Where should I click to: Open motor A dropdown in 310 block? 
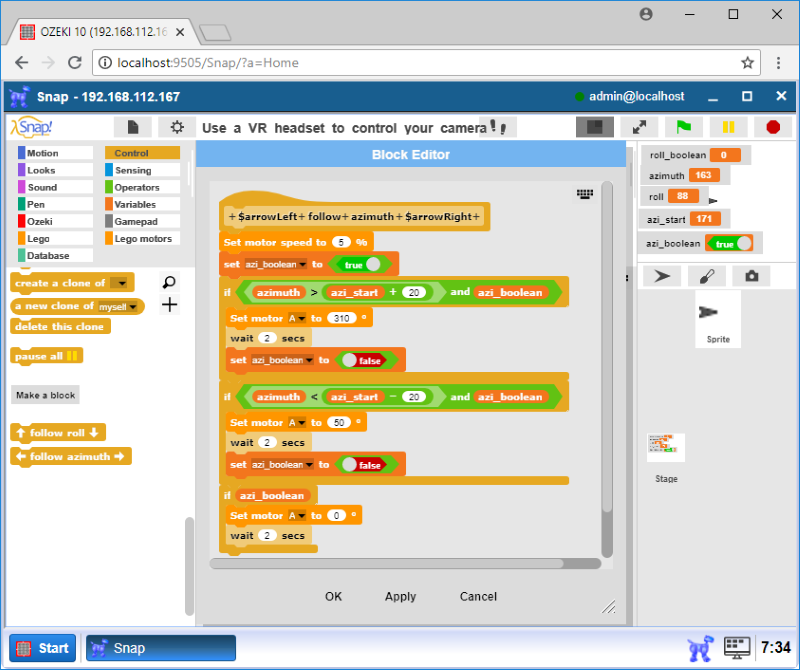(302, 318)
